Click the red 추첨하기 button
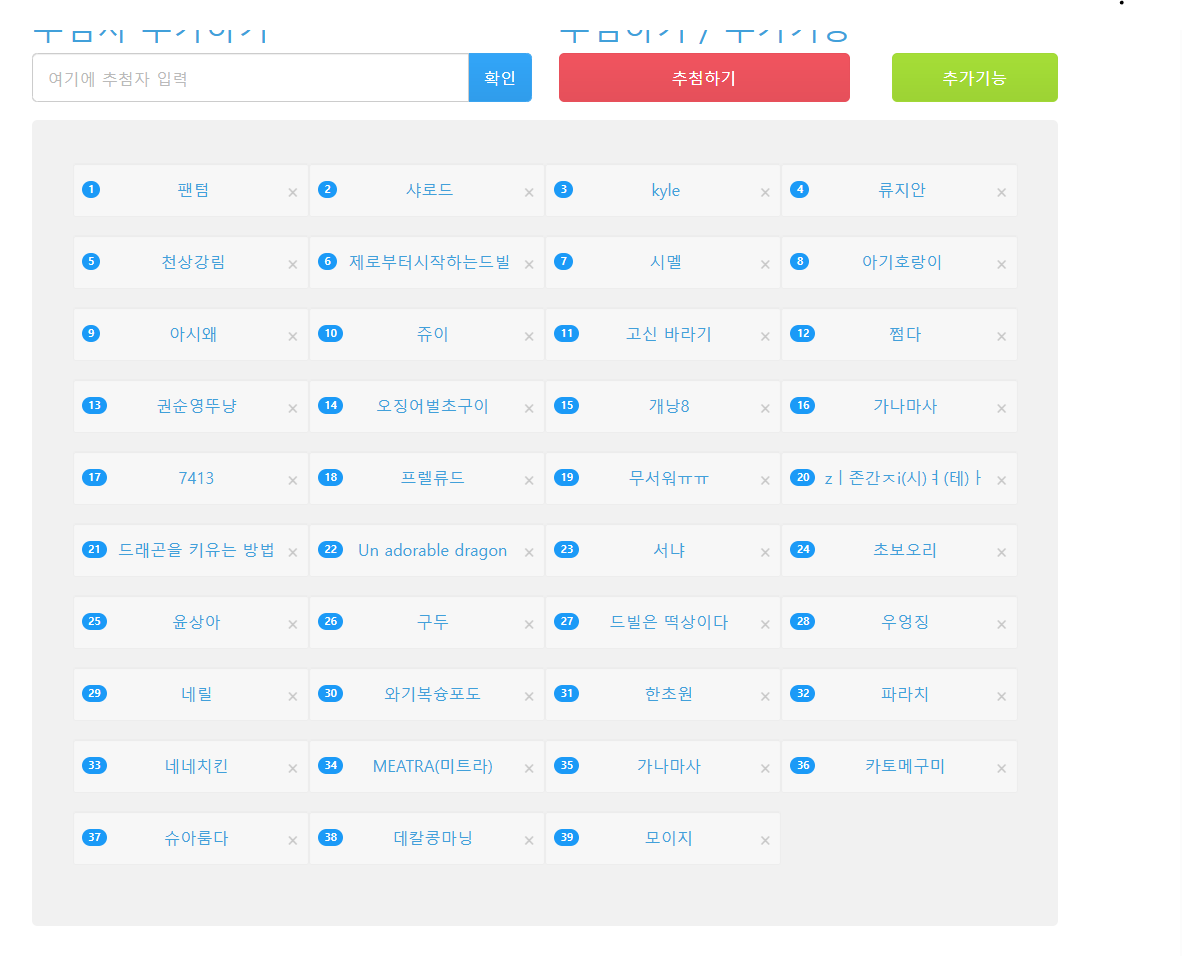Viewport: 1182px width, 956px height. coord(704,78)
